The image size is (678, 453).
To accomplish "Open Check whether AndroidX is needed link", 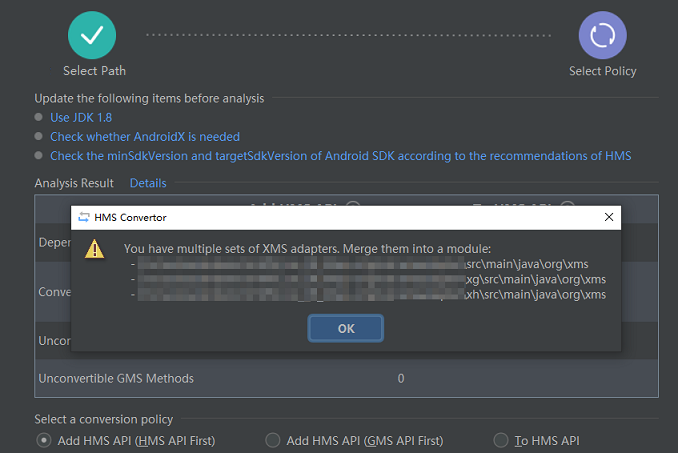I will (x=145, y=137).
